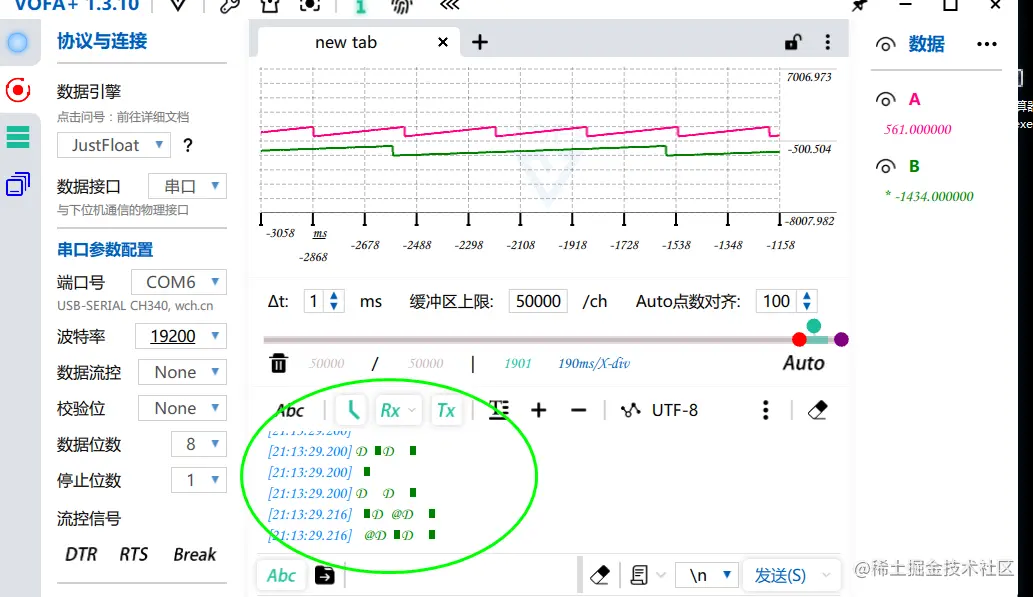Click the 190ms/X-div text

click(x=594, y=363)
